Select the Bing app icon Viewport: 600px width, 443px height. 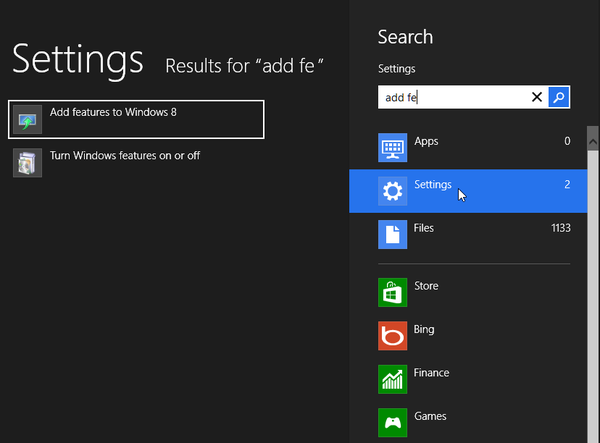tap(392, 336)
